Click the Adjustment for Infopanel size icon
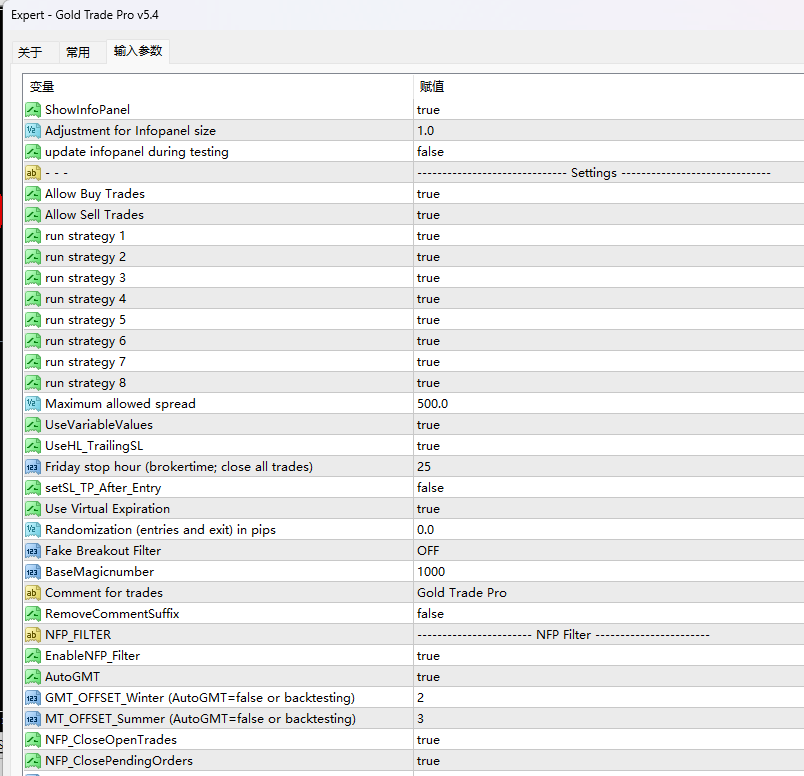This screenshot has width=804, height=776. (33, 131)
